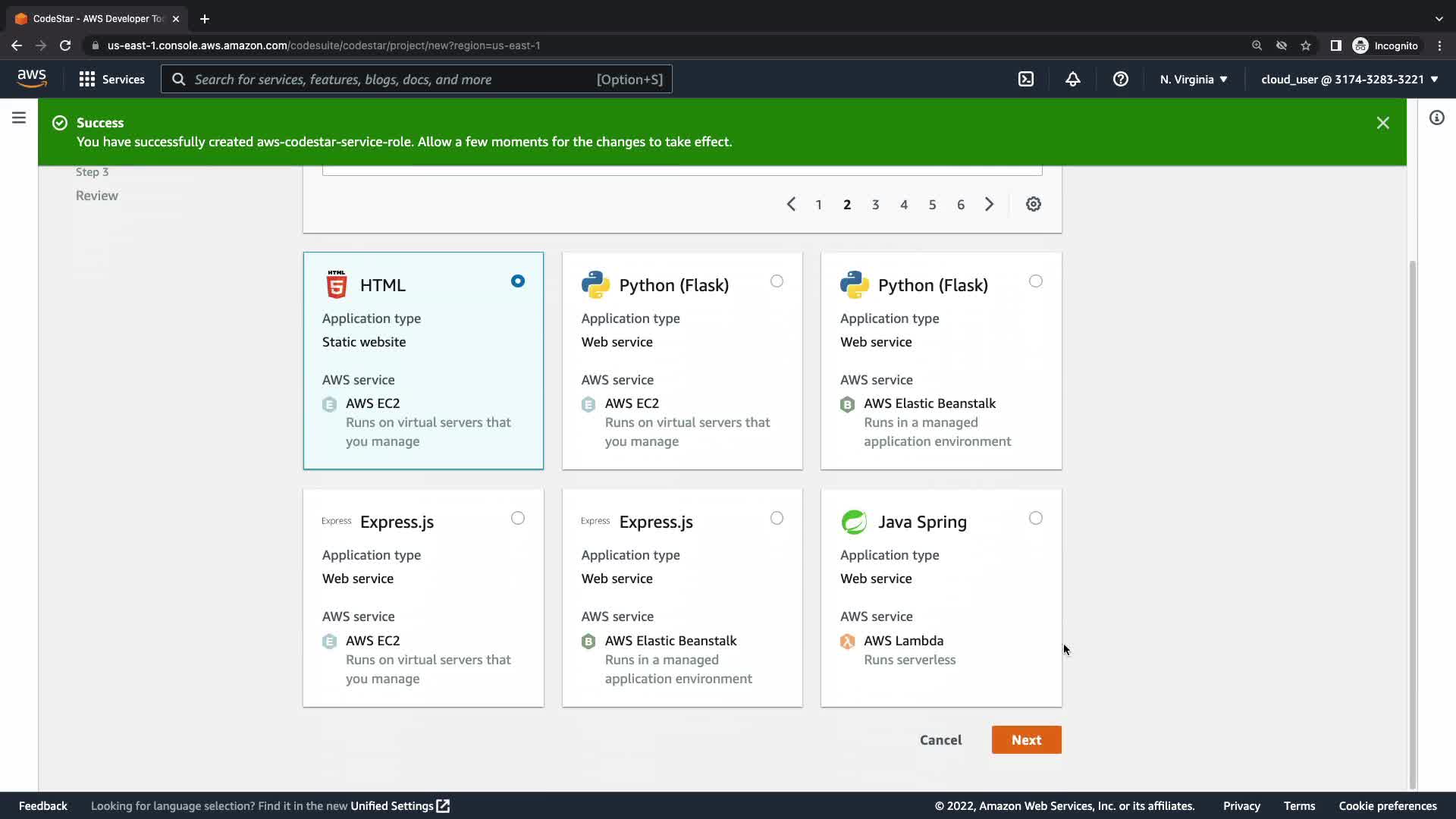
Task: Click the Next button
Action: pyautogui.click(x=1026, y=739)
